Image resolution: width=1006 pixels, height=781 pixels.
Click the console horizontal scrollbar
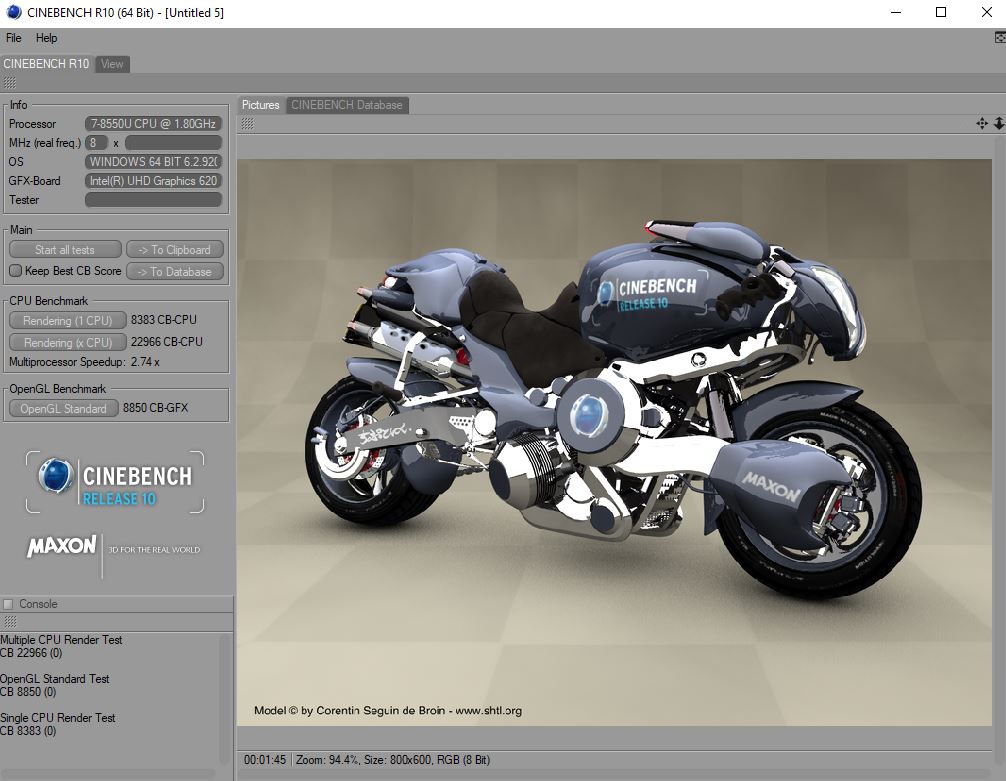point(108,773)
